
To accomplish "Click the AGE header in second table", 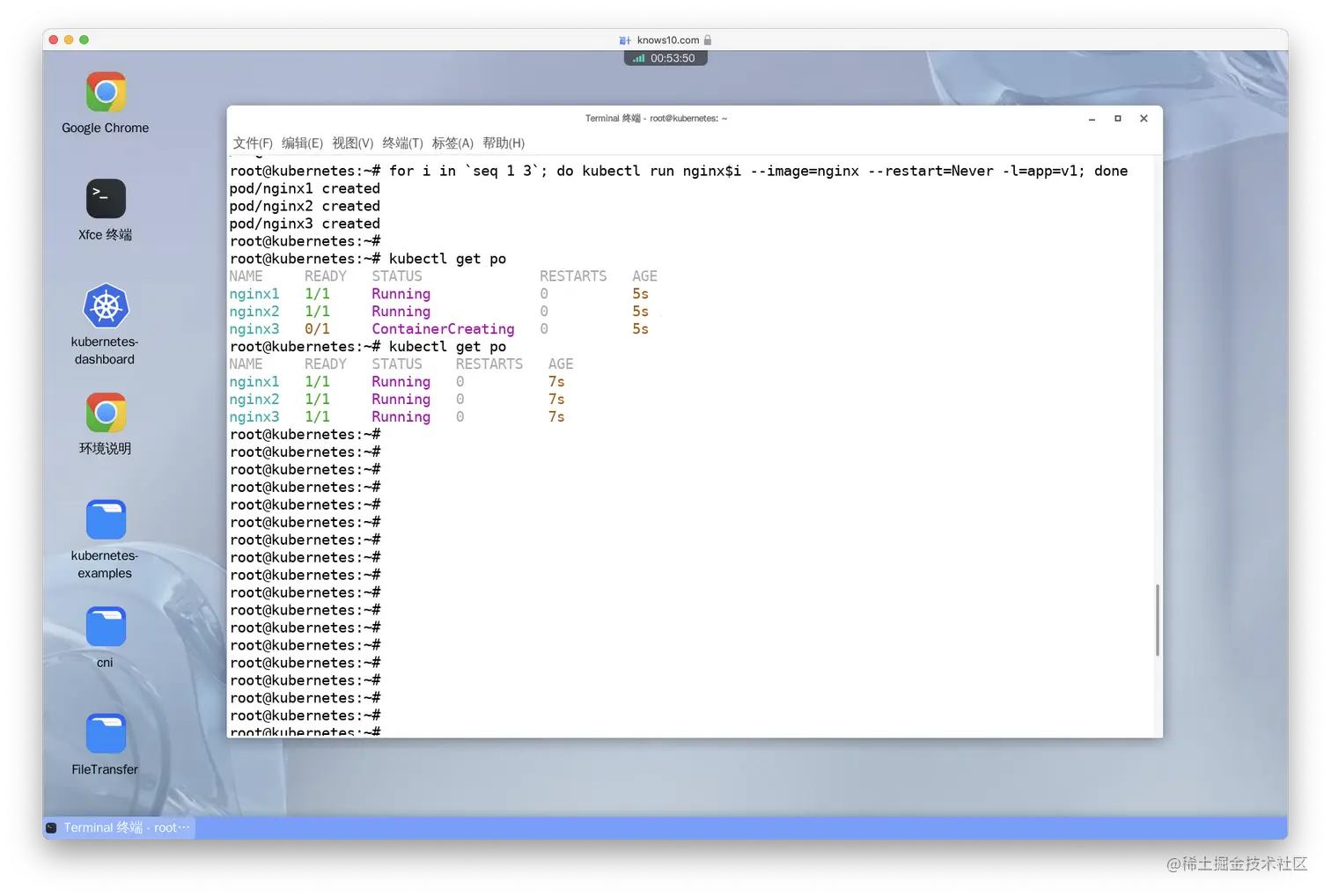I will (561, 364).
